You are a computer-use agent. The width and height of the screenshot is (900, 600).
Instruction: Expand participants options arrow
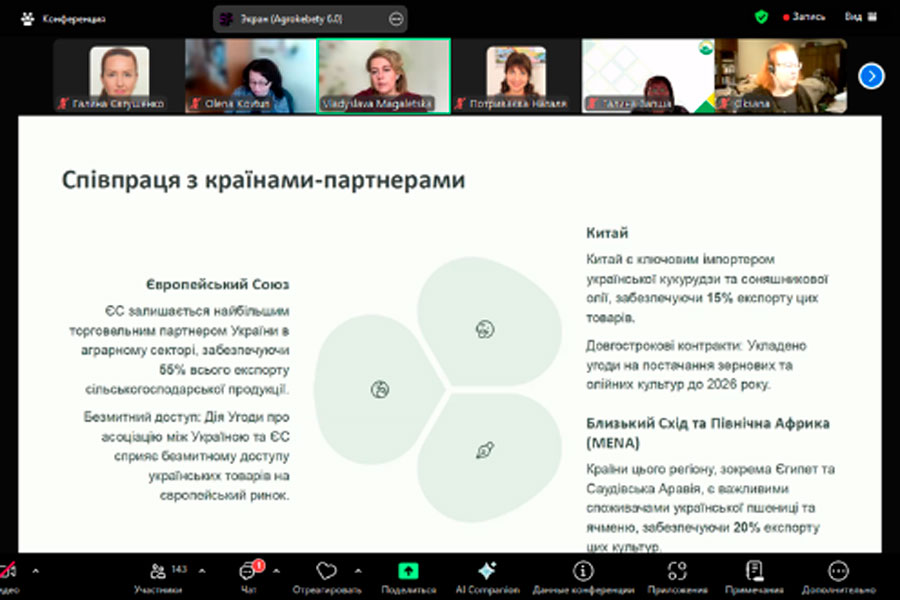point(202,571)
